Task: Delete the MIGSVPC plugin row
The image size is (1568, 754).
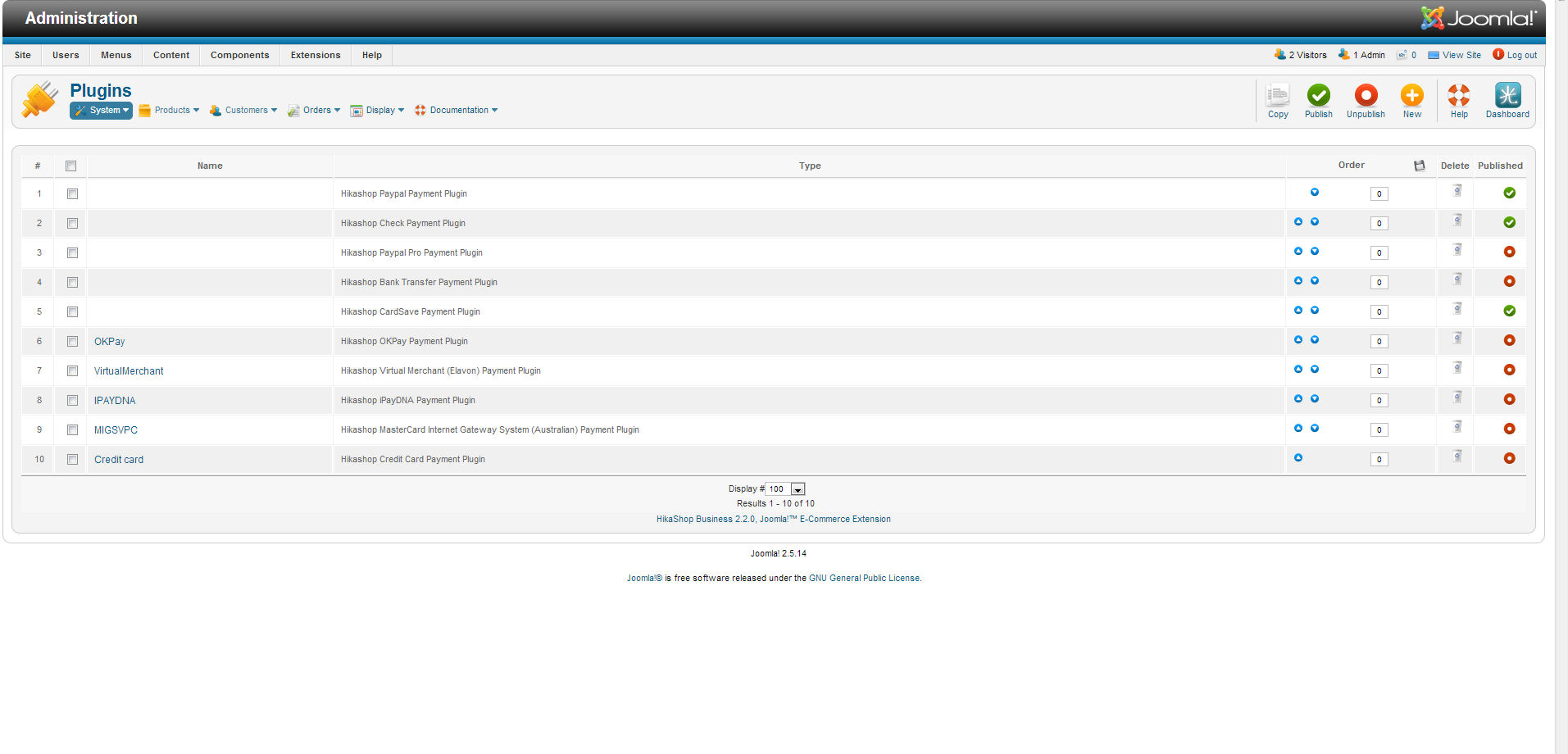Action: 1457,427
